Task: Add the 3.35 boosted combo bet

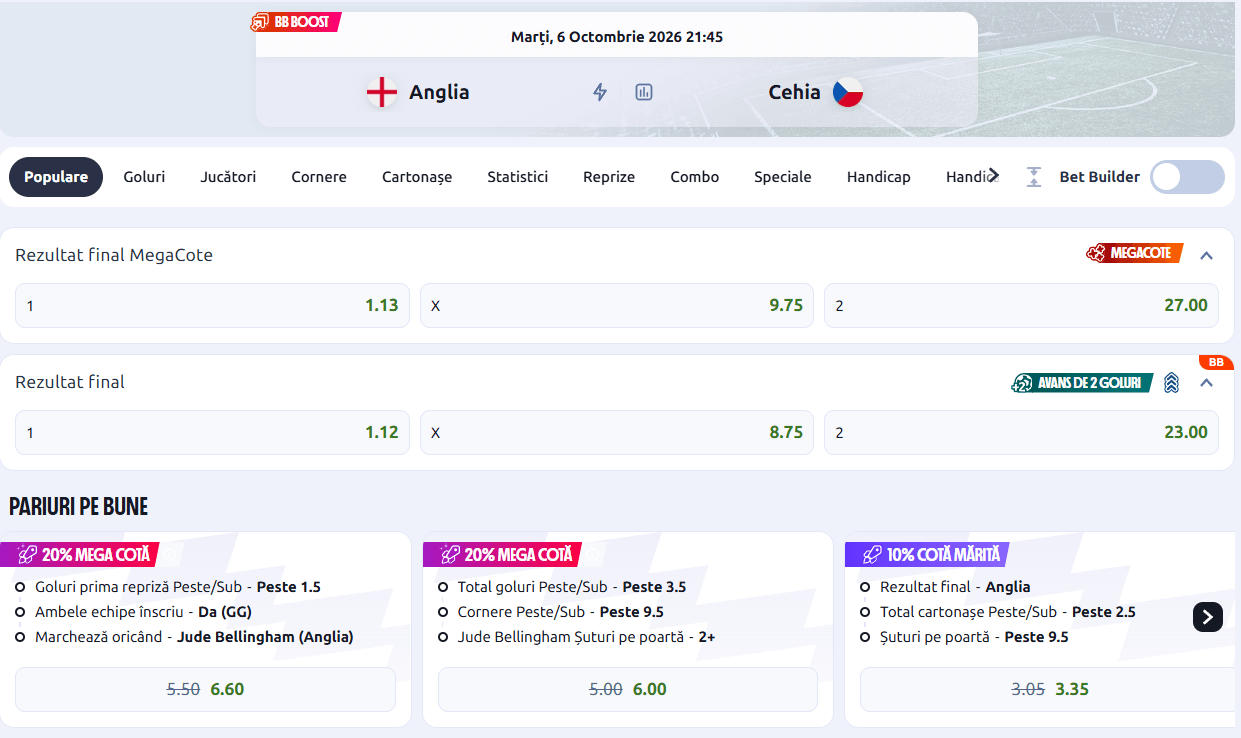Action: (1050, 689)
